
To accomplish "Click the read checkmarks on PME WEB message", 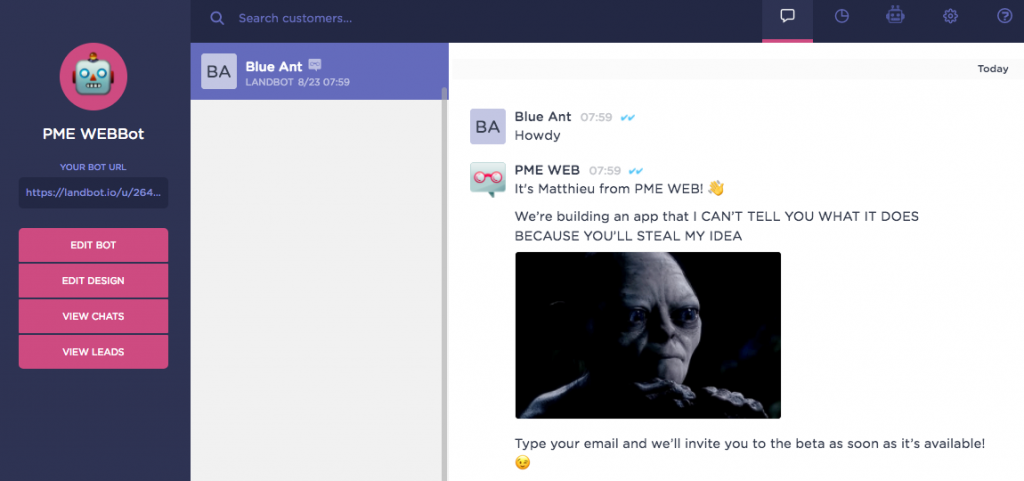I will point(635,171).
